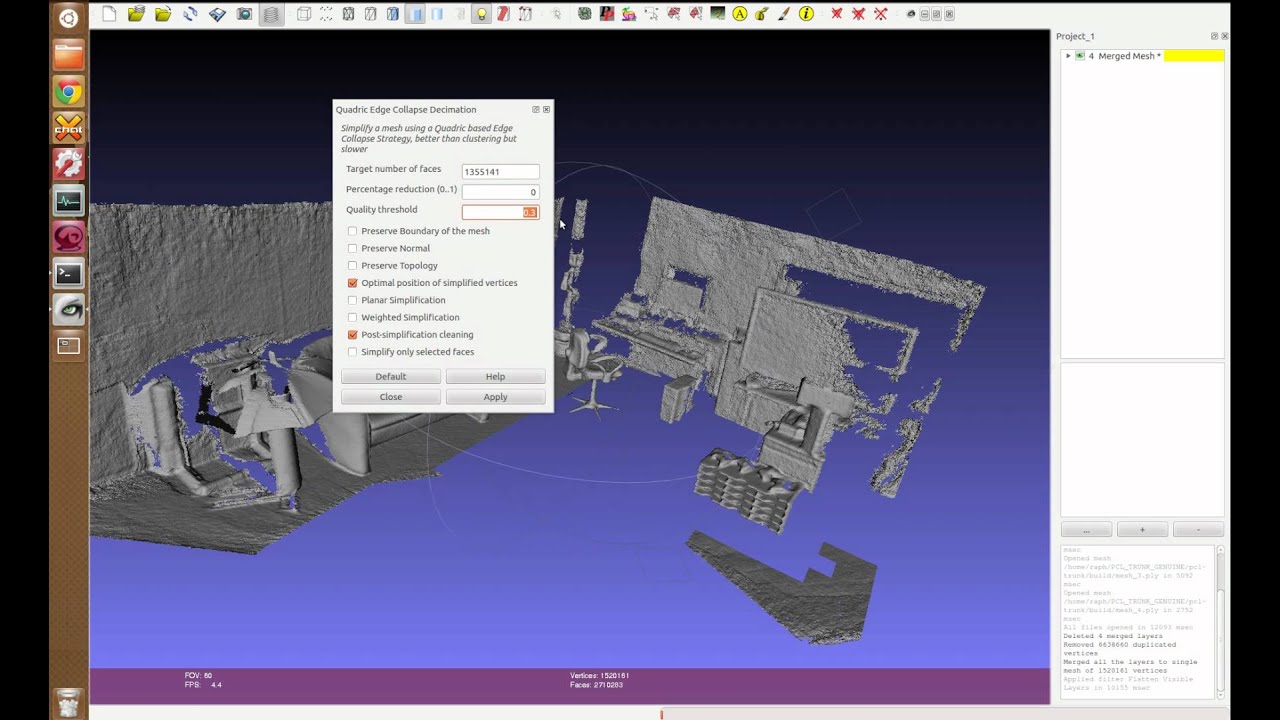Click the yellow info icon
The image size is (1280, 720).
(806, 14)
